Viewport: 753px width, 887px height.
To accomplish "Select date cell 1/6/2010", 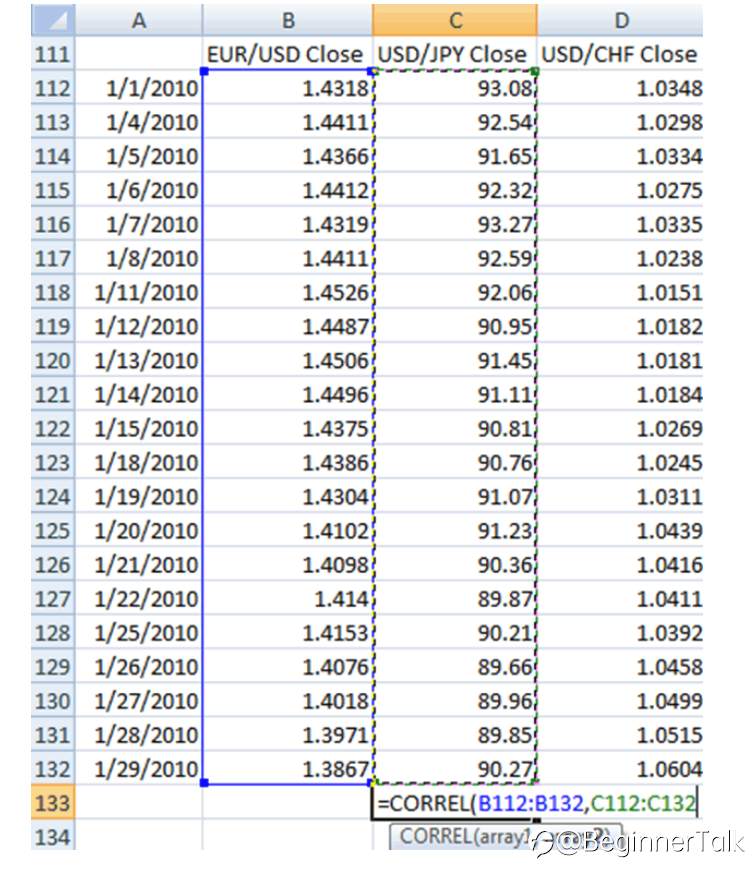I will point(139,190).
